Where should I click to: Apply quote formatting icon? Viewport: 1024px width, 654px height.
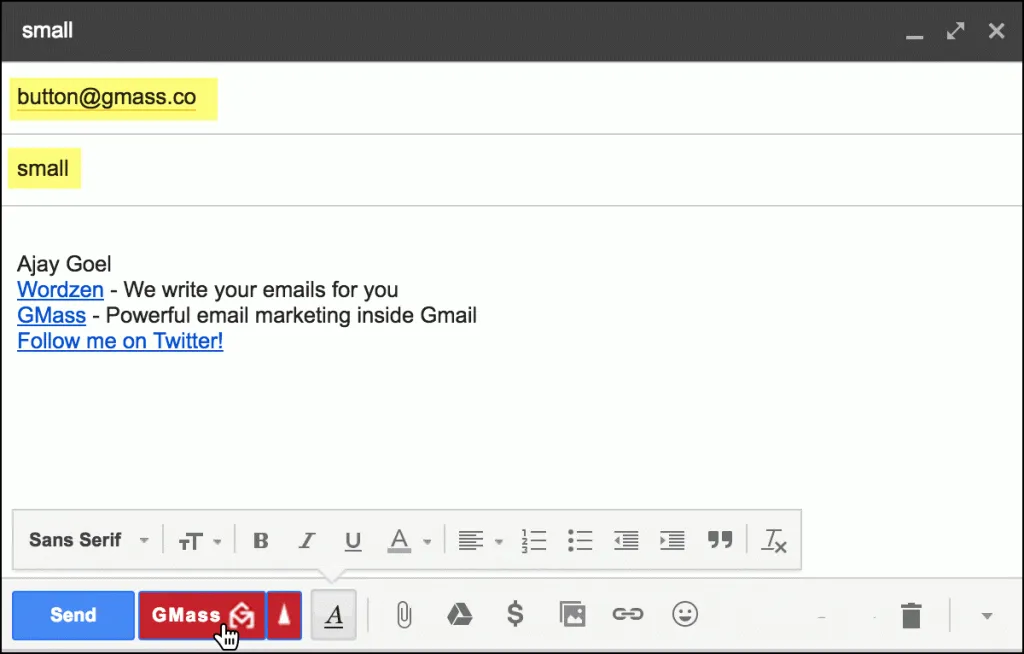coord(720,540)
